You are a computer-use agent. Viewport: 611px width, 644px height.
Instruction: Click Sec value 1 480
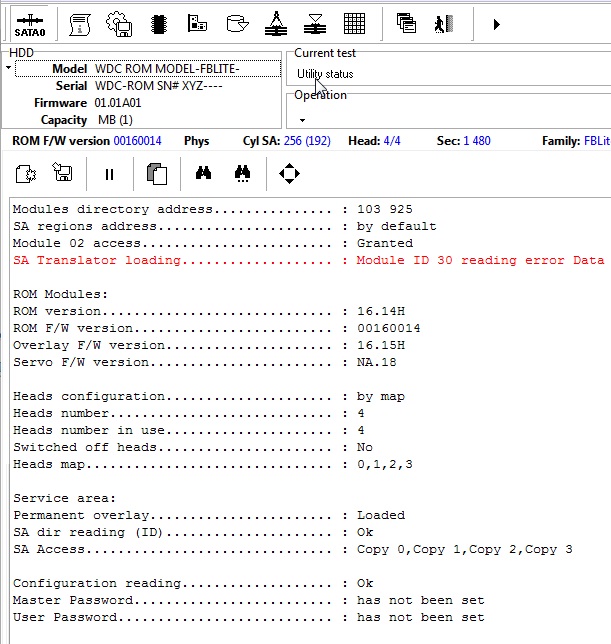point(477,141)
